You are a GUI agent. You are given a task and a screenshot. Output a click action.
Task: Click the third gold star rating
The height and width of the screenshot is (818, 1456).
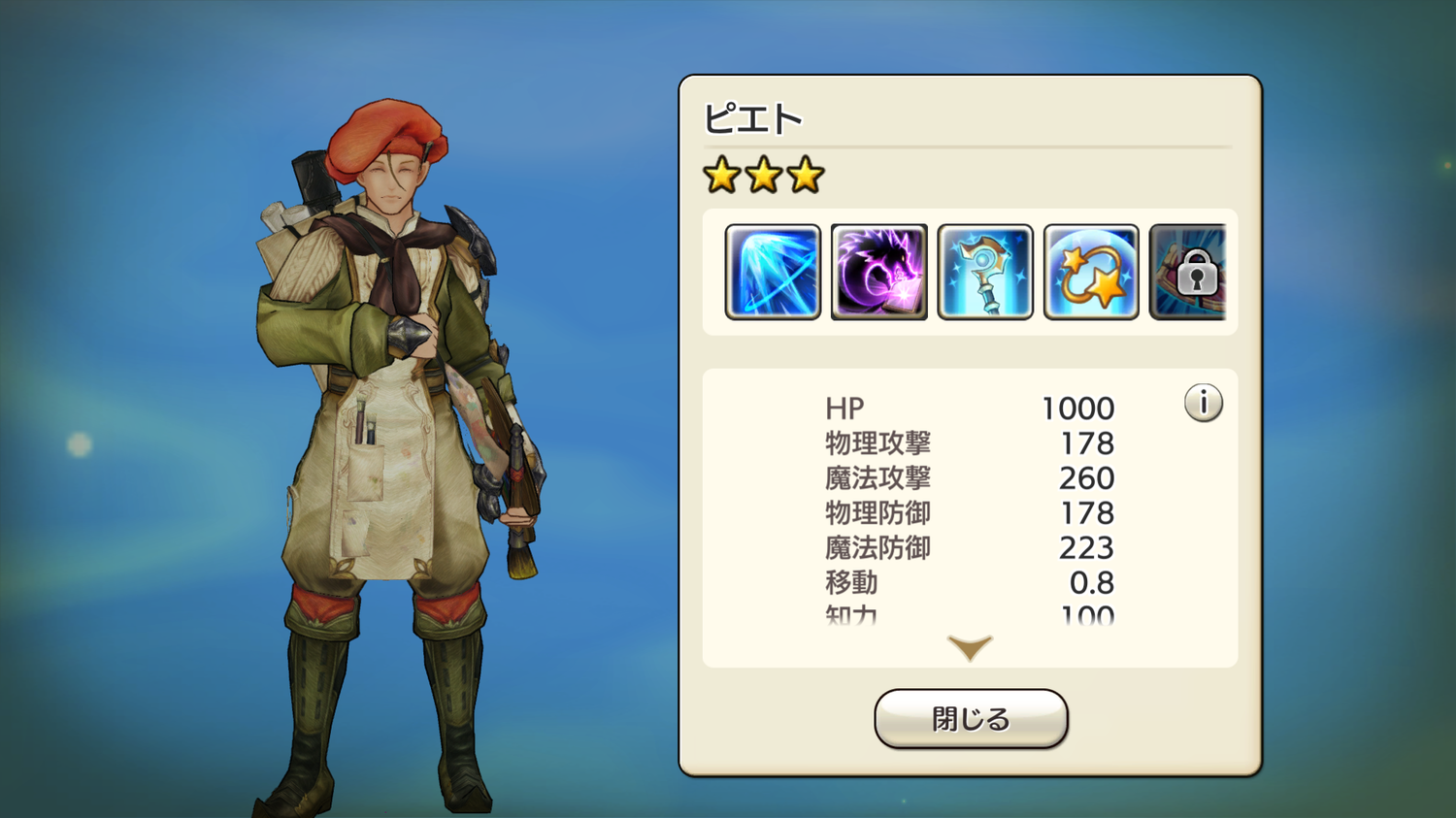[x=806, y=176]
